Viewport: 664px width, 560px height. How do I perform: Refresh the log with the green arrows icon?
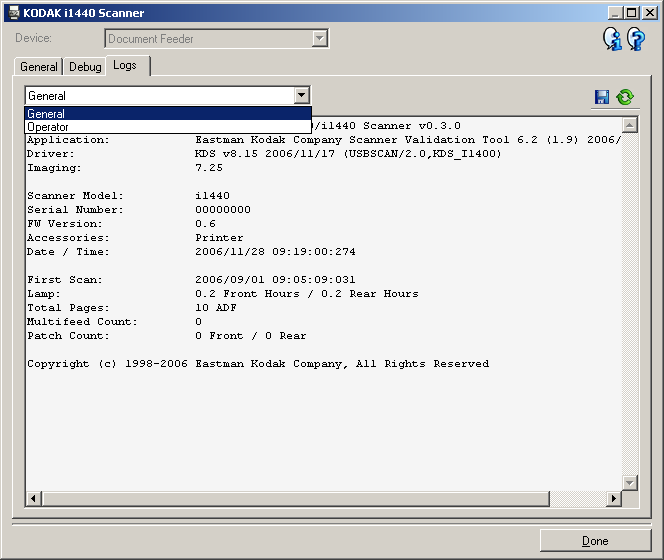(x=625, y=97)
